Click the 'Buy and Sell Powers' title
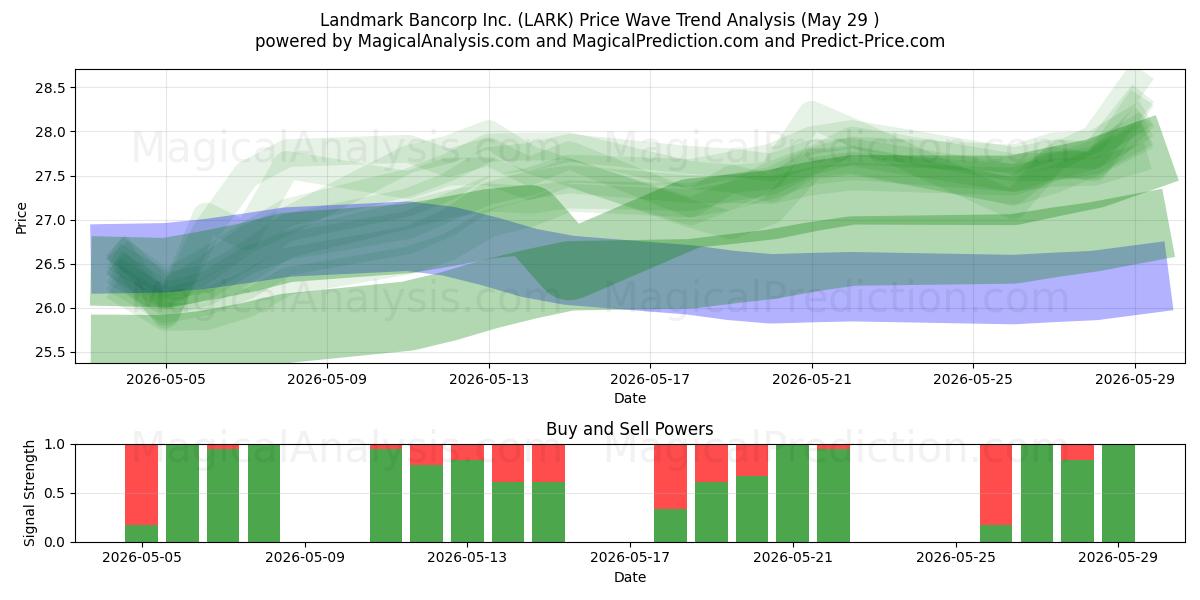 pos(630,429)
